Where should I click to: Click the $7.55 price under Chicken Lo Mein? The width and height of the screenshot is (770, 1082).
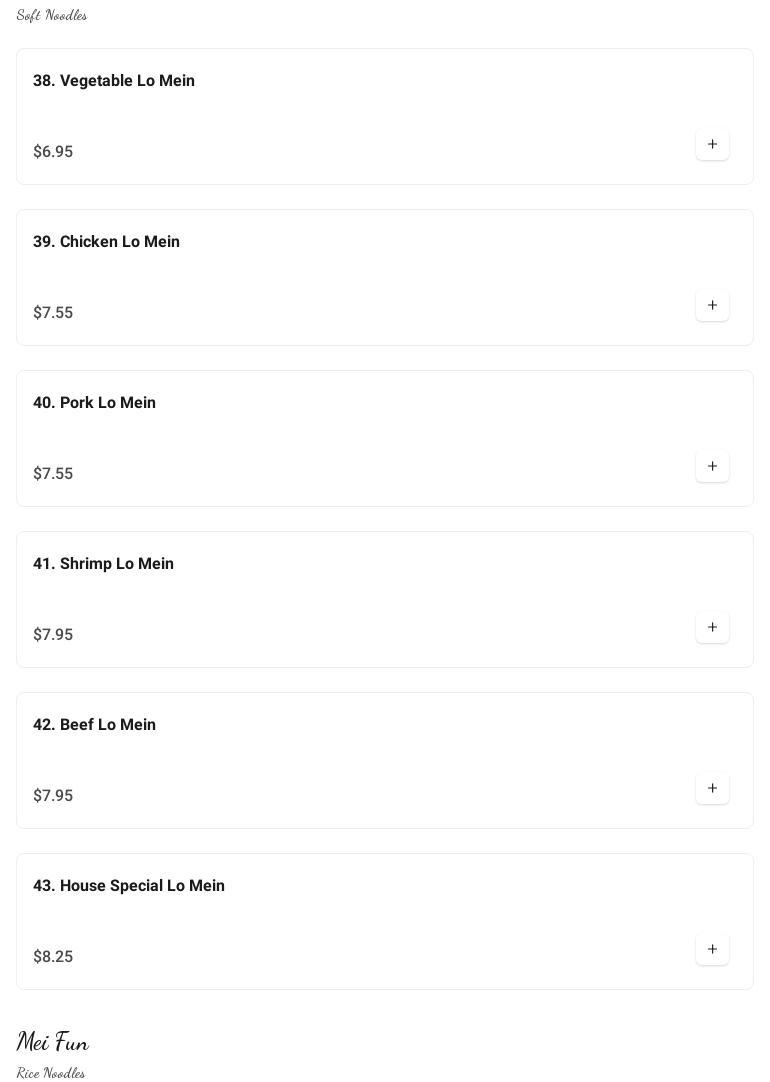[x=53, y=313]
